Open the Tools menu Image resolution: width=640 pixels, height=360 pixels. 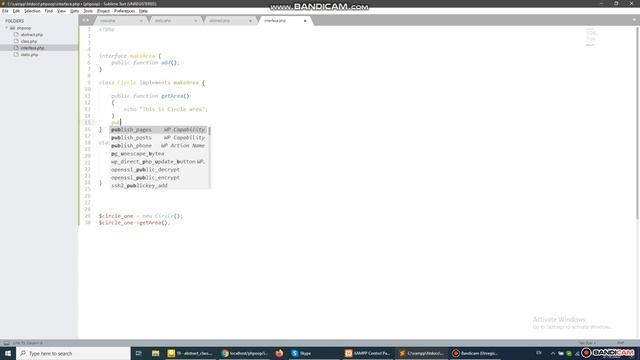tap(88, 11)
